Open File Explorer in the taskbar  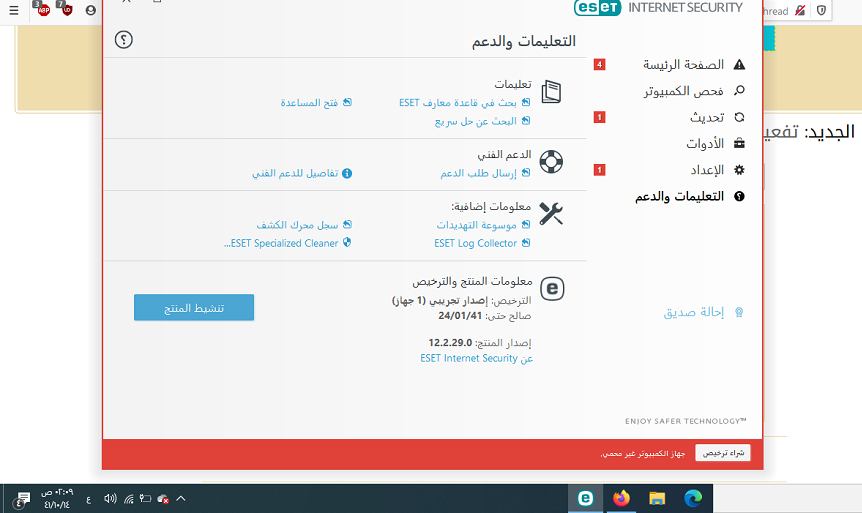point(657,498)
